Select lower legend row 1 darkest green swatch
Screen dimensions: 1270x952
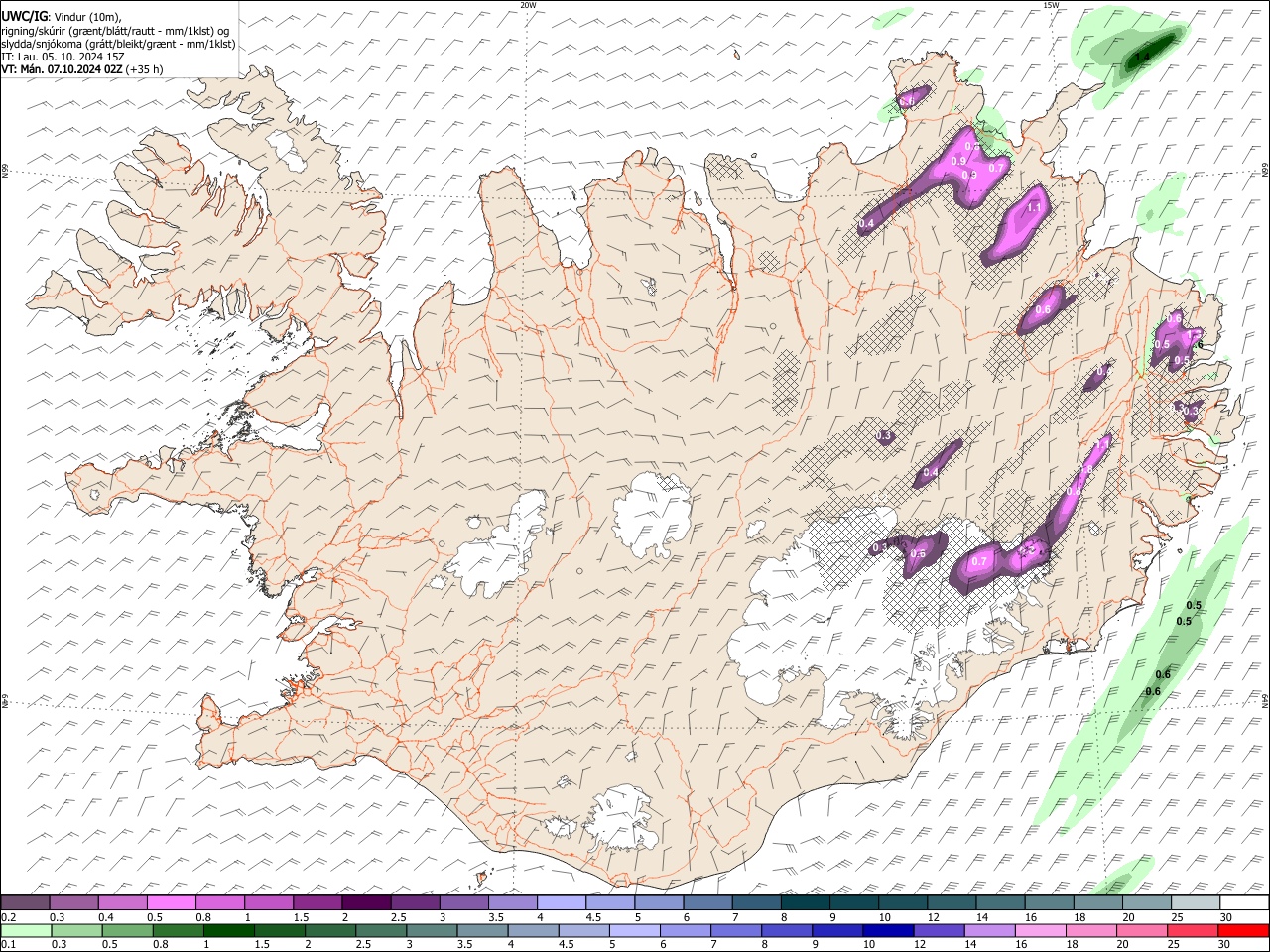tap(229, 930)
